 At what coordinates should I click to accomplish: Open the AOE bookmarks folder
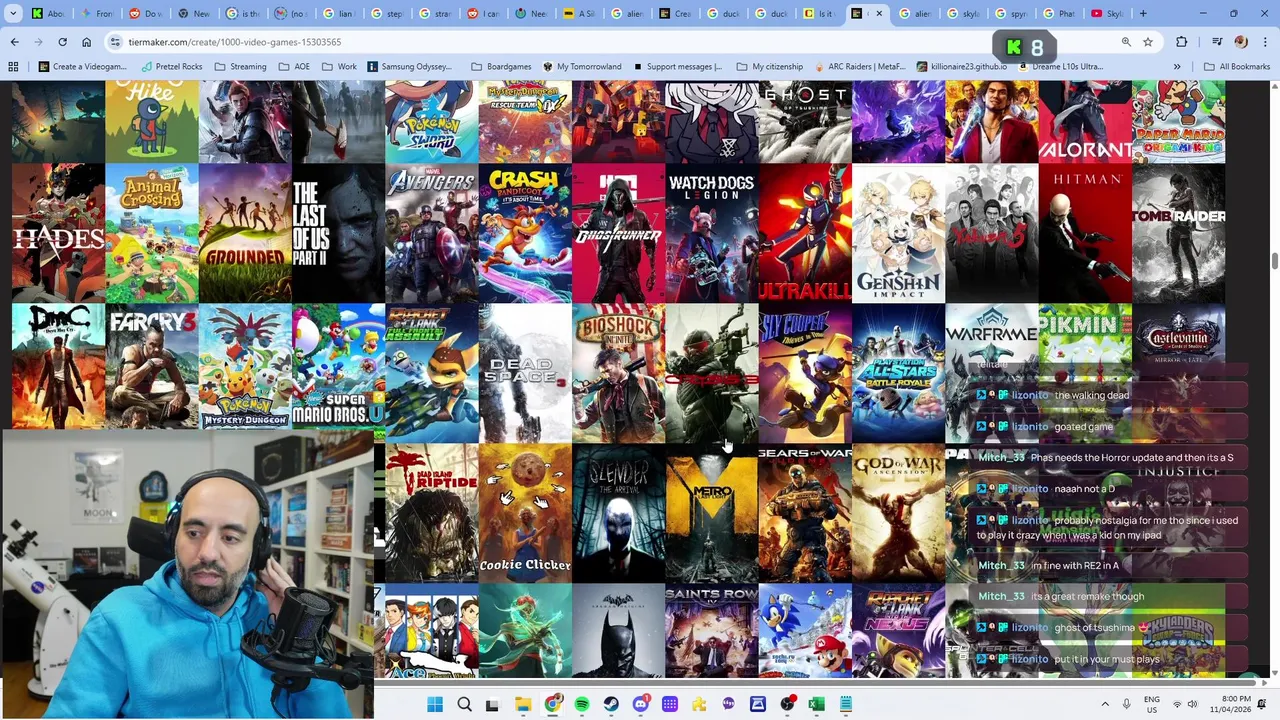click(294, 67)
